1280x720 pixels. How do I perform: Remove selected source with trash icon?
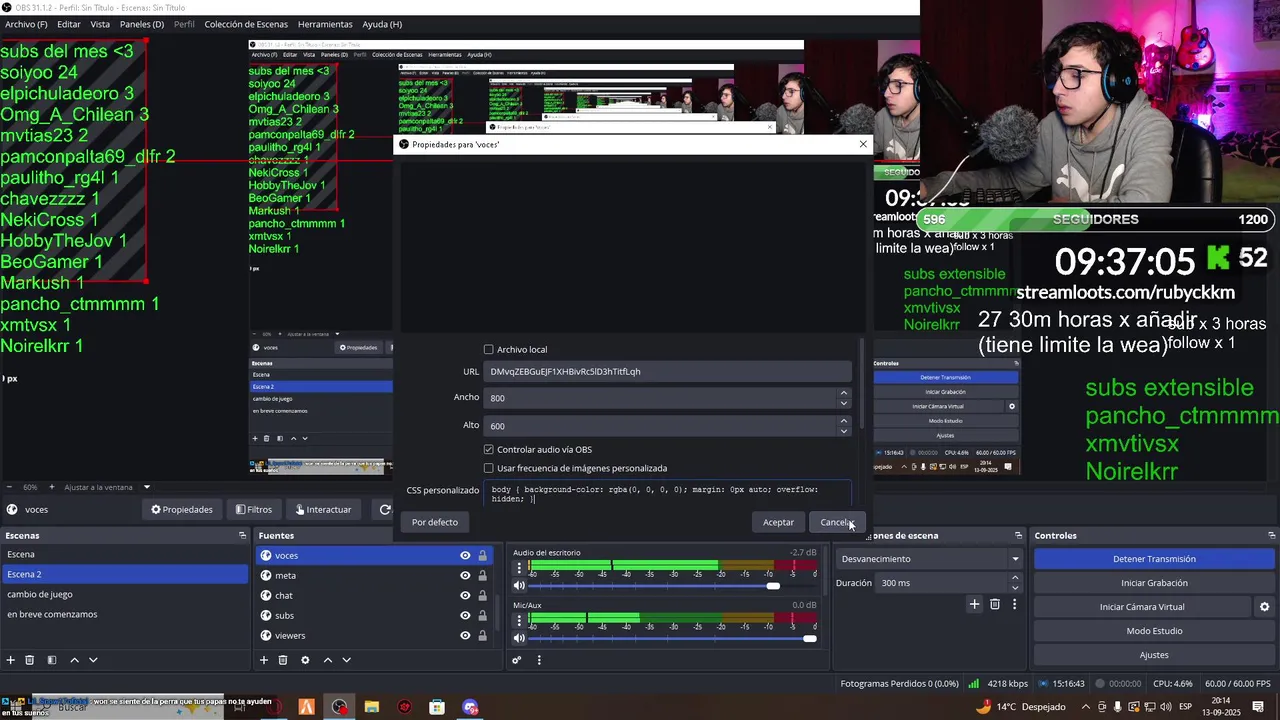pyautogui.click(x=283, y=660)
